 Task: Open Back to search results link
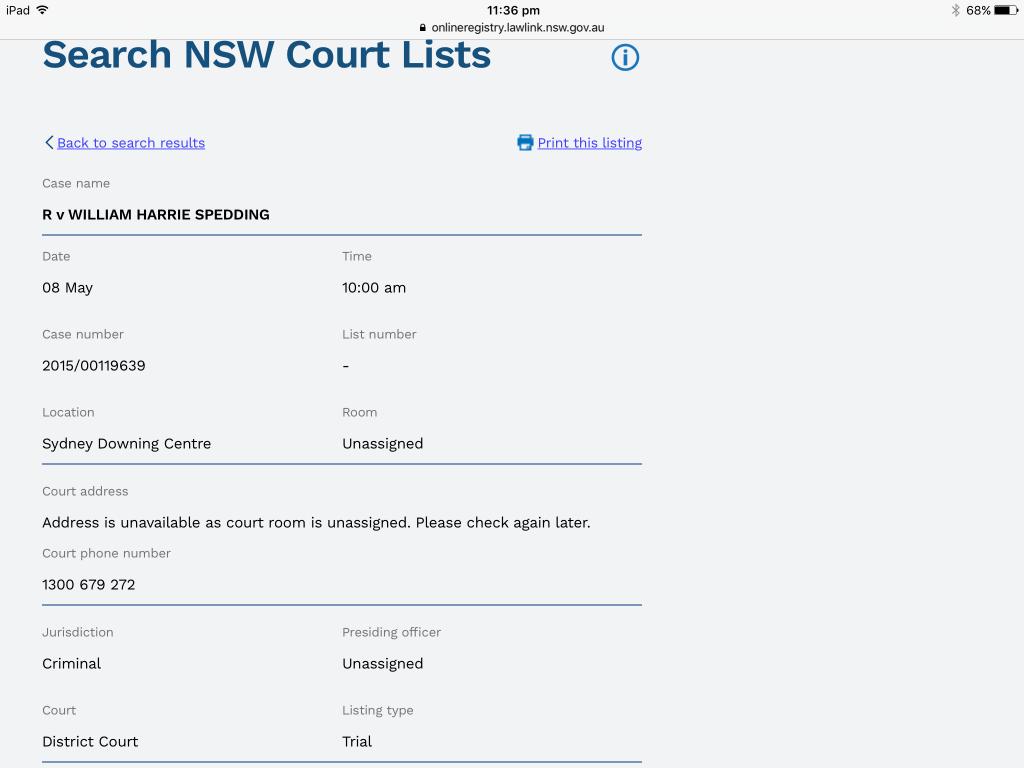pos(130,143)
